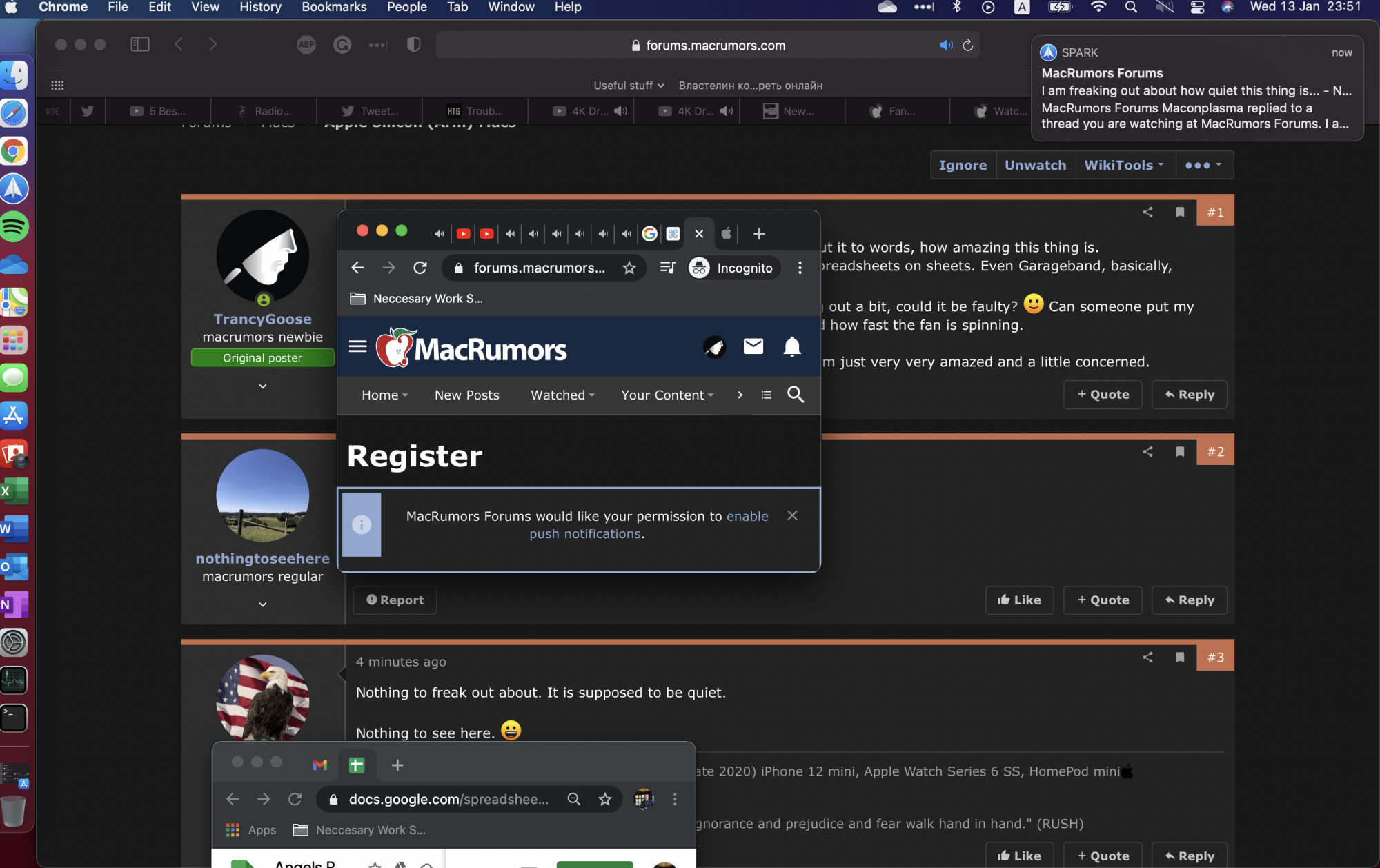Screen dimensions: 1380x868
Task: Share post #1 via share icon
Action: click(1148, 212)
